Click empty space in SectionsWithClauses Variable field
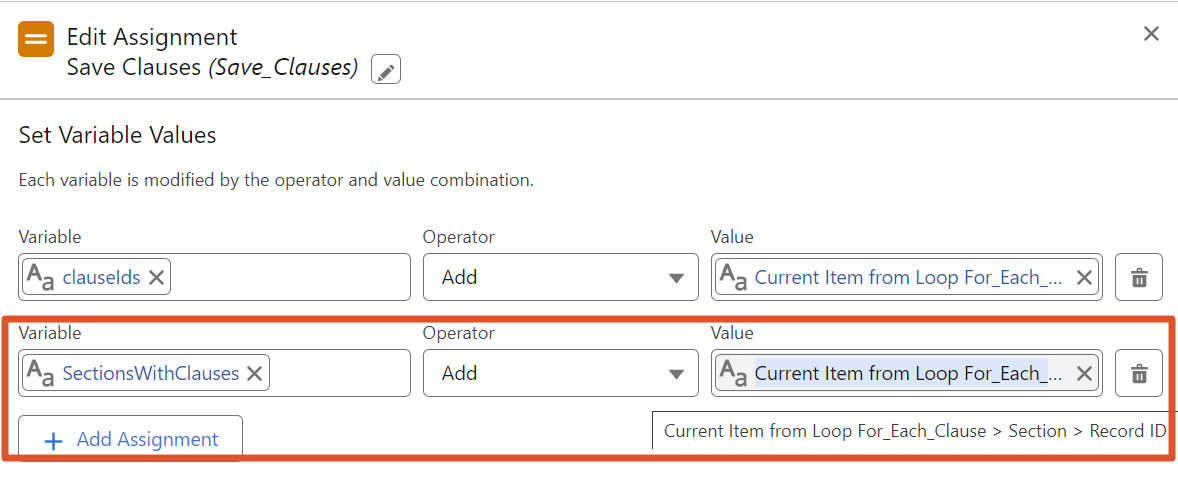Screen dimensions: 1178x485 tap(340, 373)
